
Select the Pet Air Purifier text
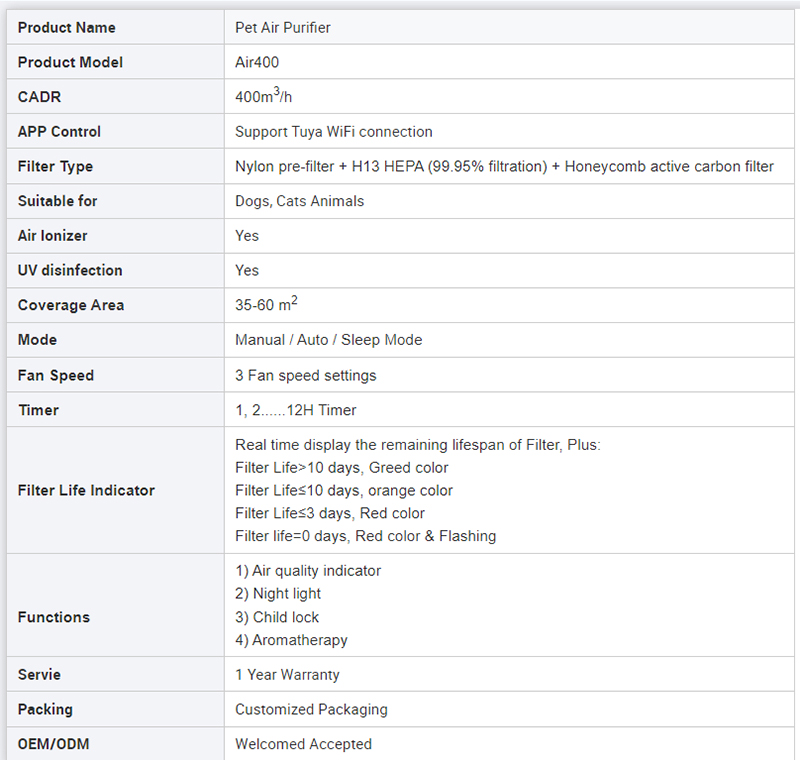point(282,27)
